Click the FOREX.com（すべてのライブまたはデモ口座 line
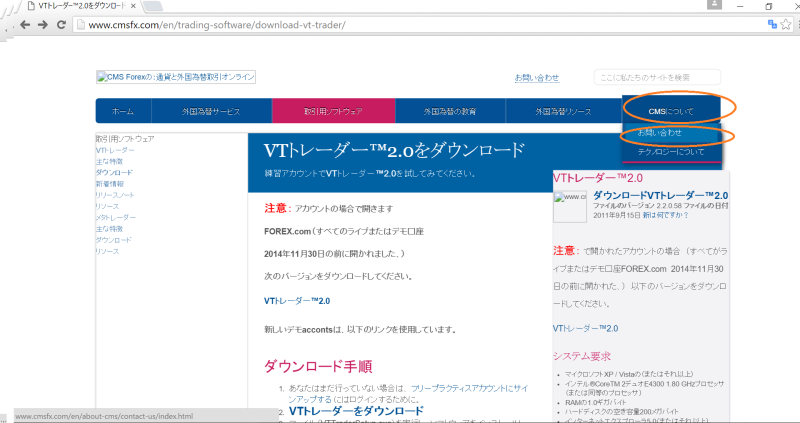 tap(344, 231)
